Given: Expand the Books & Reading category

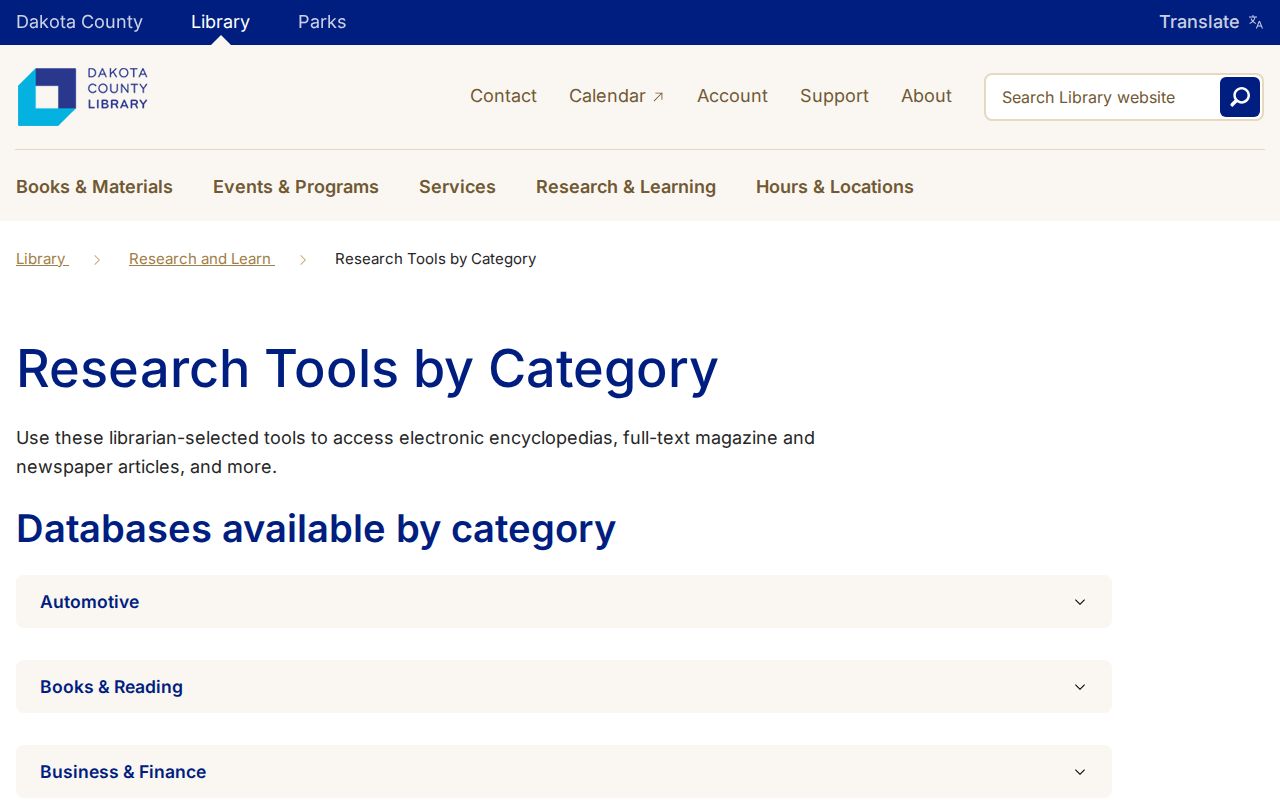Looking at the screenshot, I should point(564,687).
